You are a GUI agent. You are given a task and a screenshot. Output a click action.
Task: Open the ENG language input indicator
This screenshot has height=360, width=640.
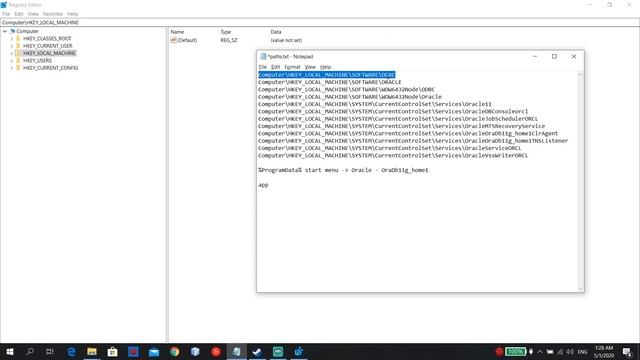[x=582, y=351]
